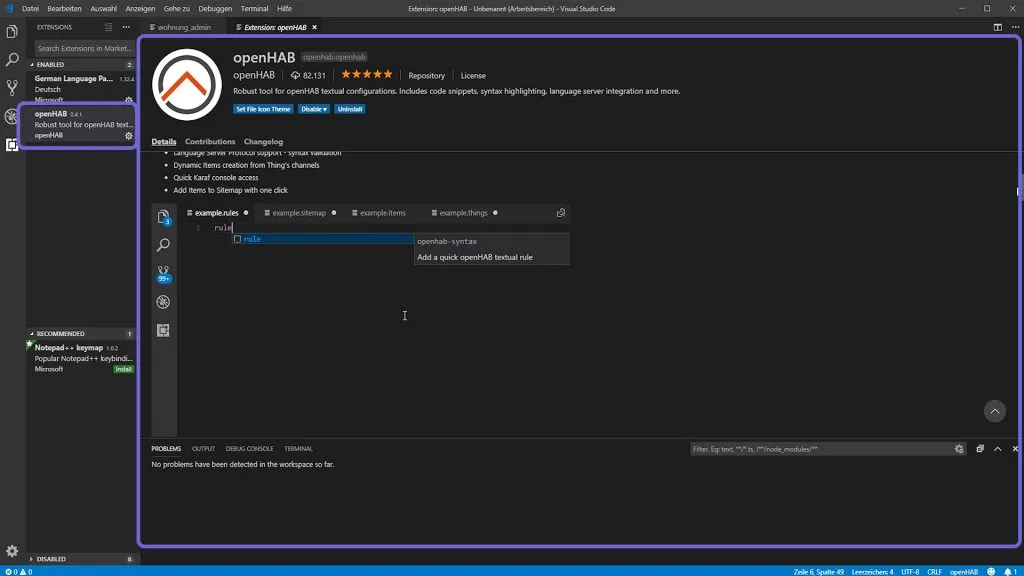The height and width of the screenshot is (576, 1024).
Task: Select the Details tab
Action: point(164,142)
